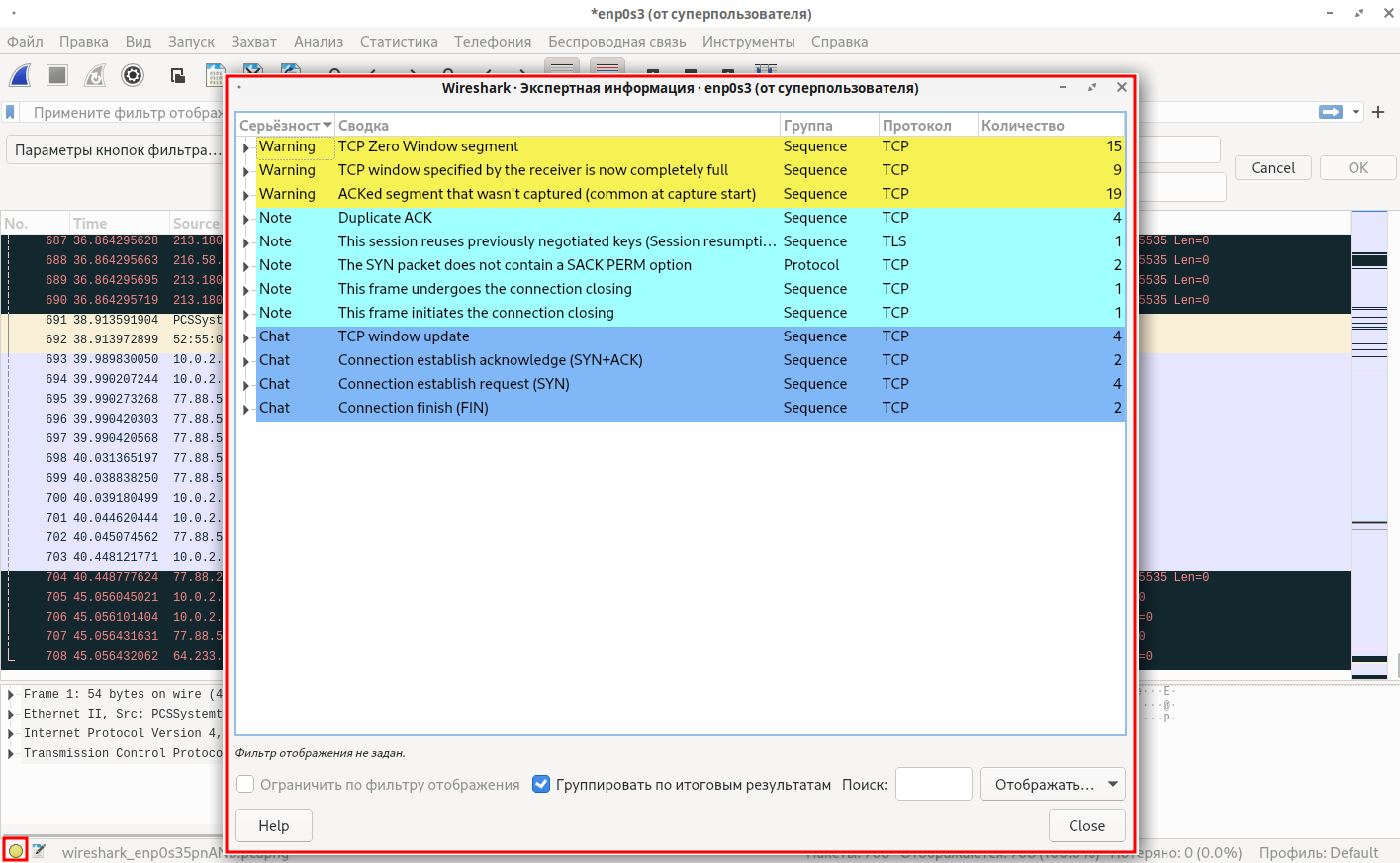Click the blue shark fin start capture icon
Viewport: 1400px width, 863px height.
click(x=20, y=75)
